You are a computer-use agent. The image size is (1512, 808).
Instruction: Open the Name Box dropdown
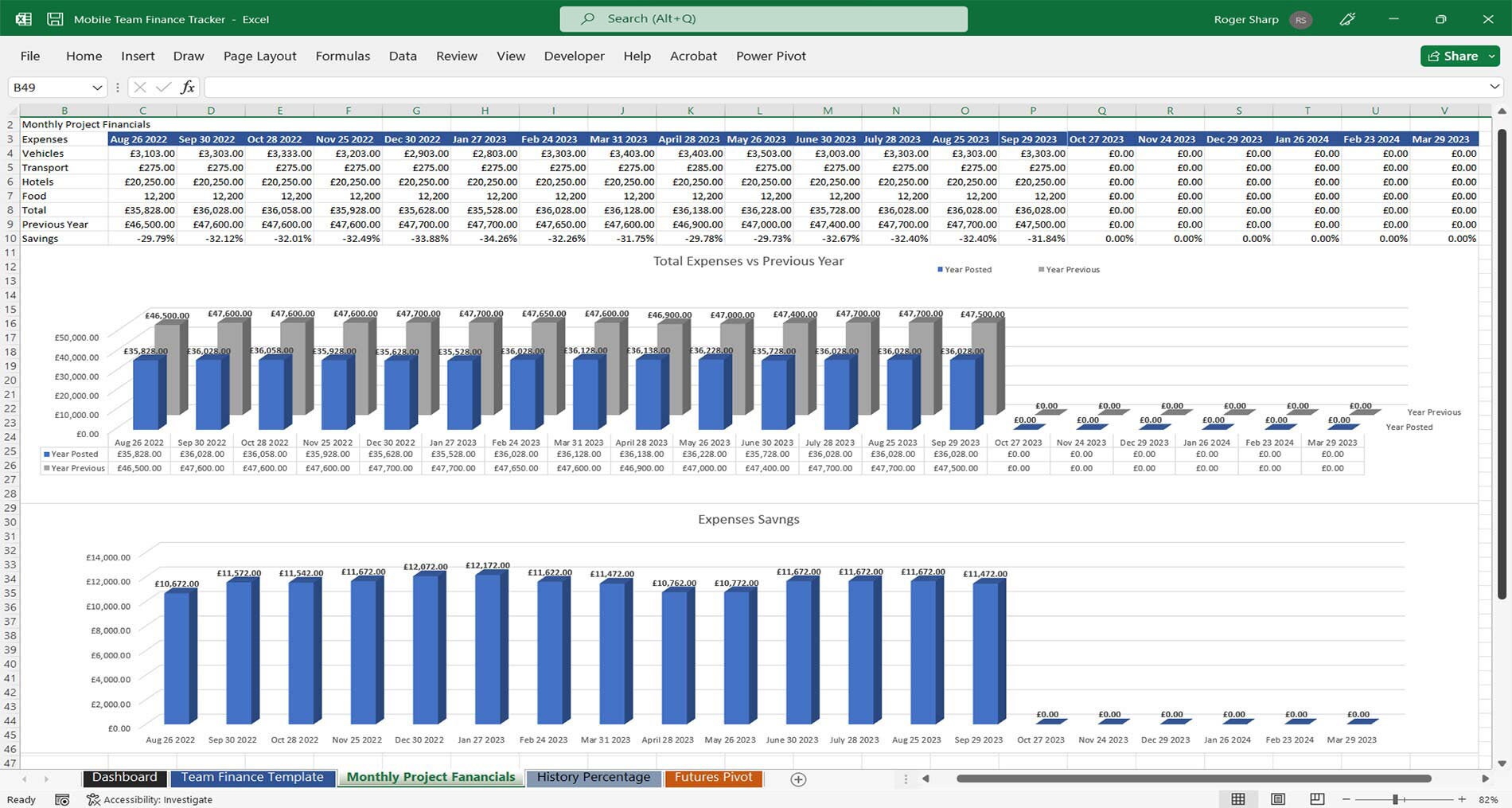tap(99, 87)
